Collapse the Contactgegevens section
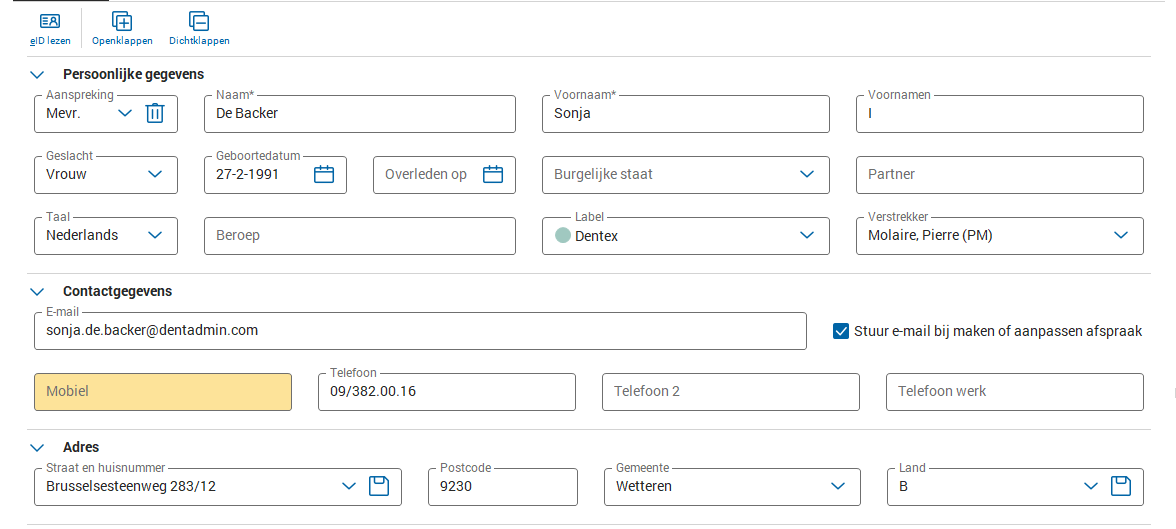Screen dimensions: 1176x529 pos(37,291)
